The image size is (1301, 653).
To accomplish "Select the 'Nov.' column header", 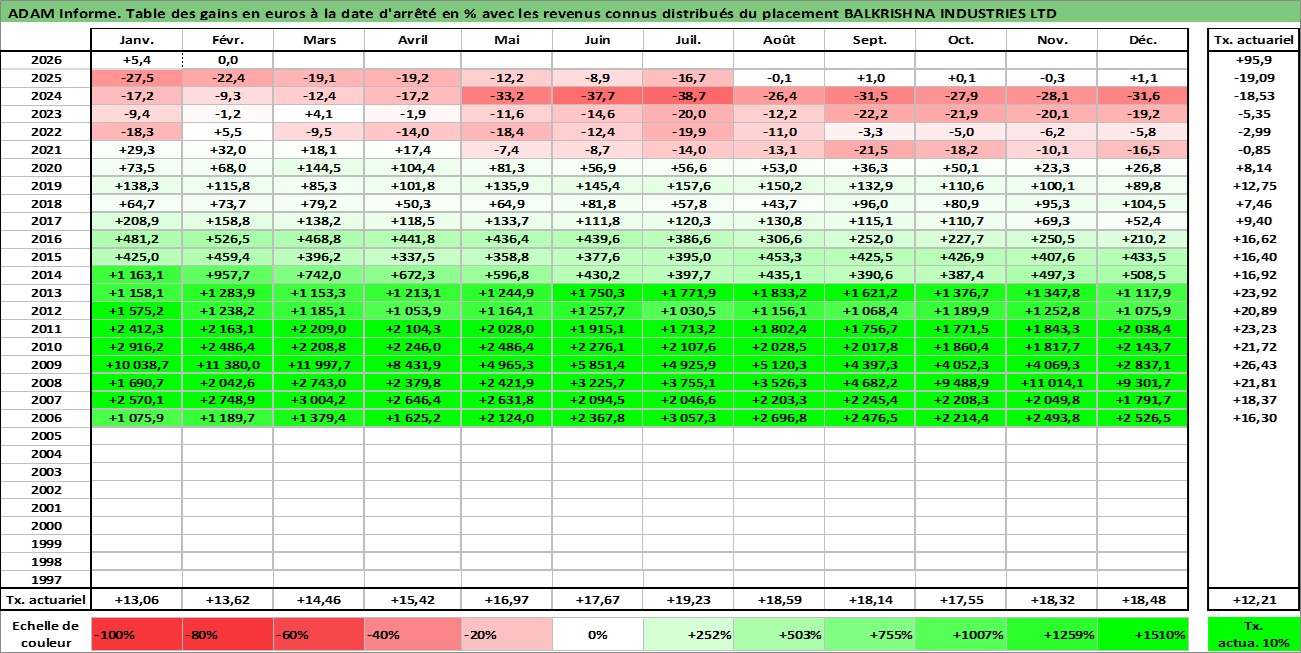I will [x=1052, y=40].
